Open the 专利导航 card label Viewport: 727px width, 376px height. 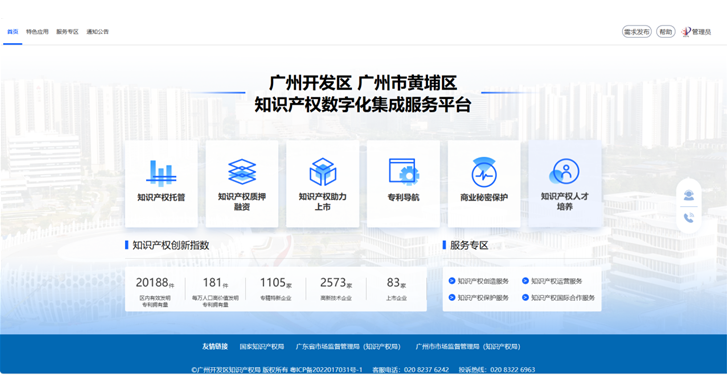point(403,198)
